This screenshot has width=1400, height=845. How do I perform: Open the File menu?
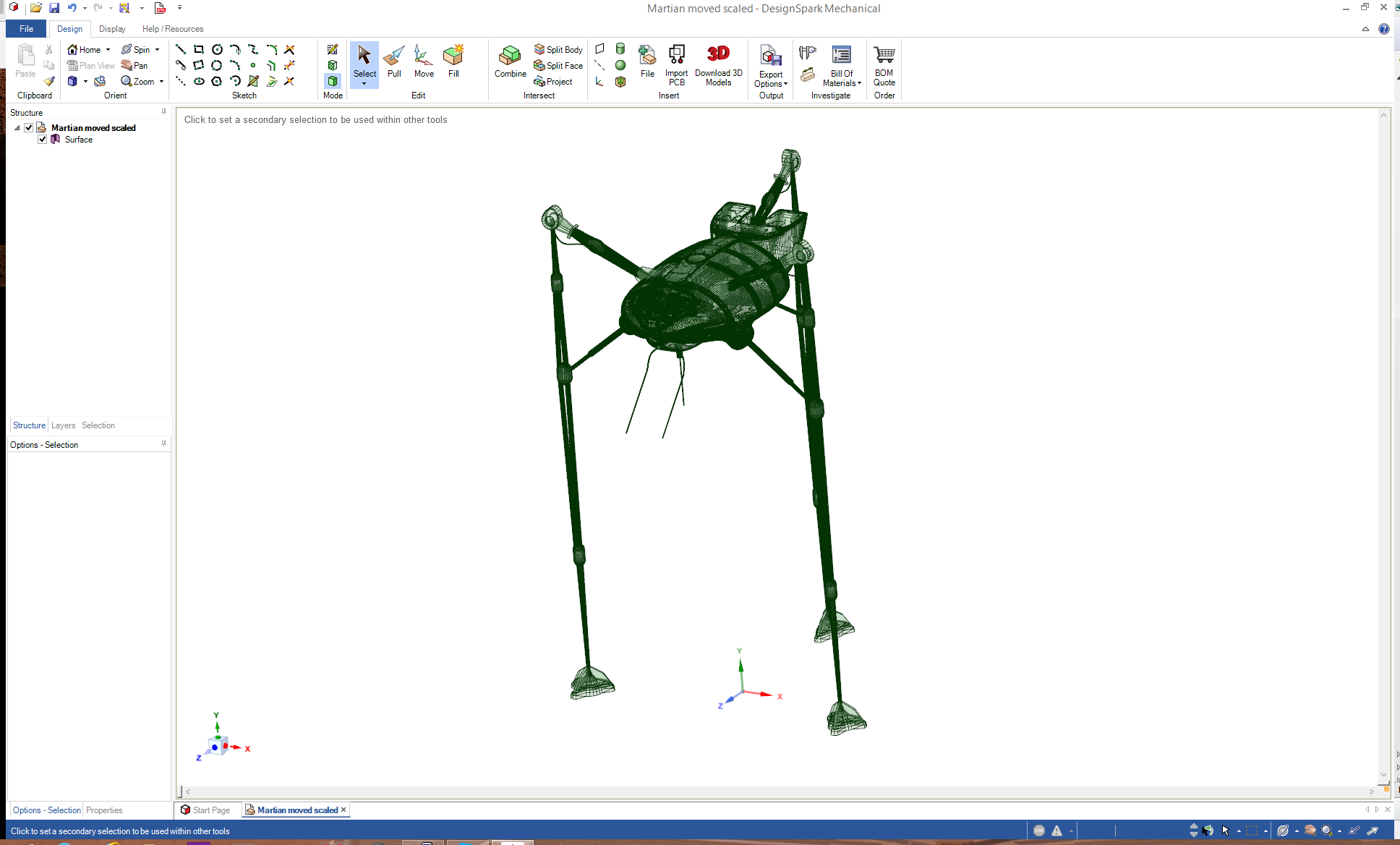[x=26, y=29]
